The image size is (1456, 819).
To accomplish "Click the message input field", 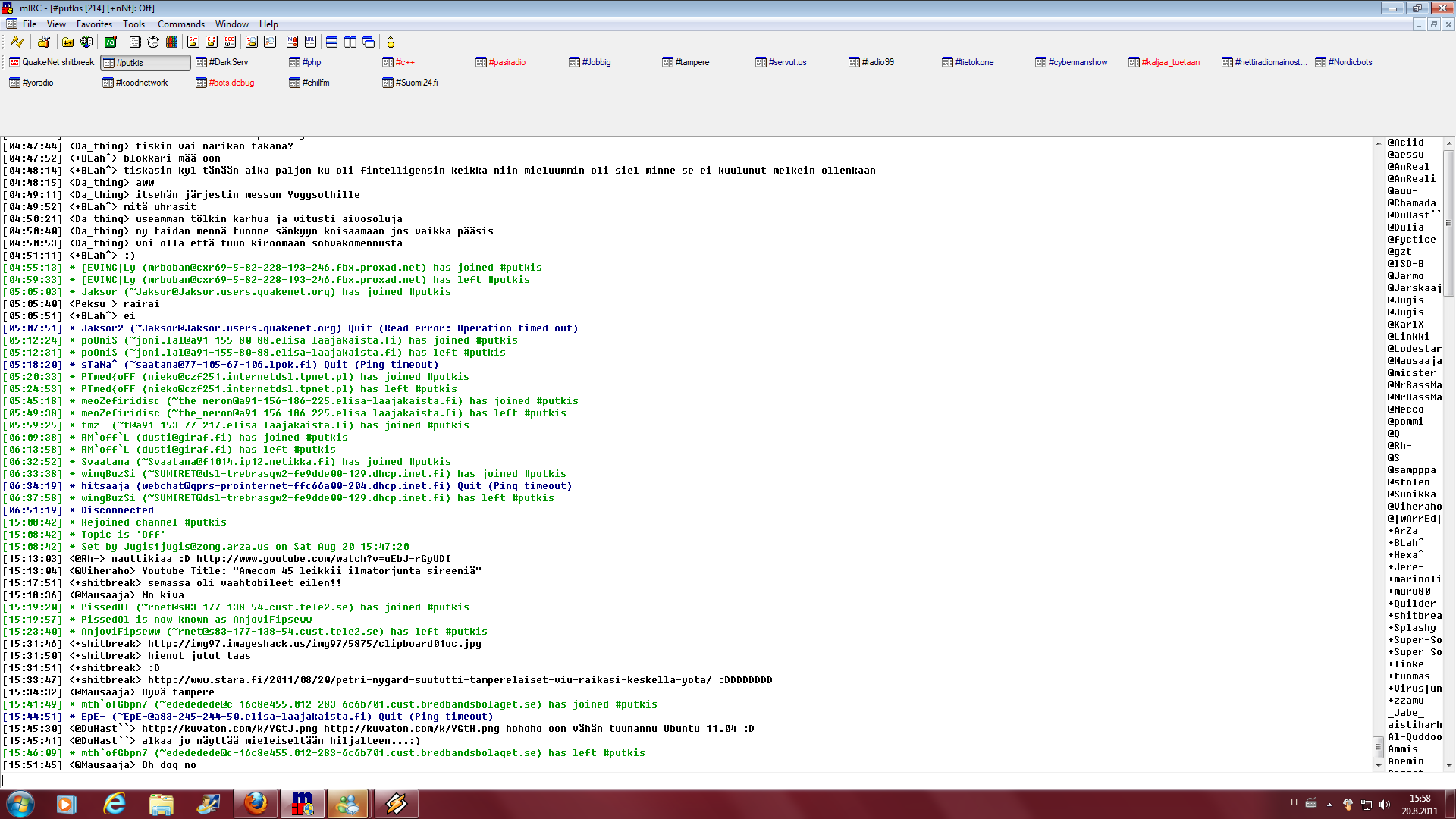I will pyautogui.click(x=682, y=780).
